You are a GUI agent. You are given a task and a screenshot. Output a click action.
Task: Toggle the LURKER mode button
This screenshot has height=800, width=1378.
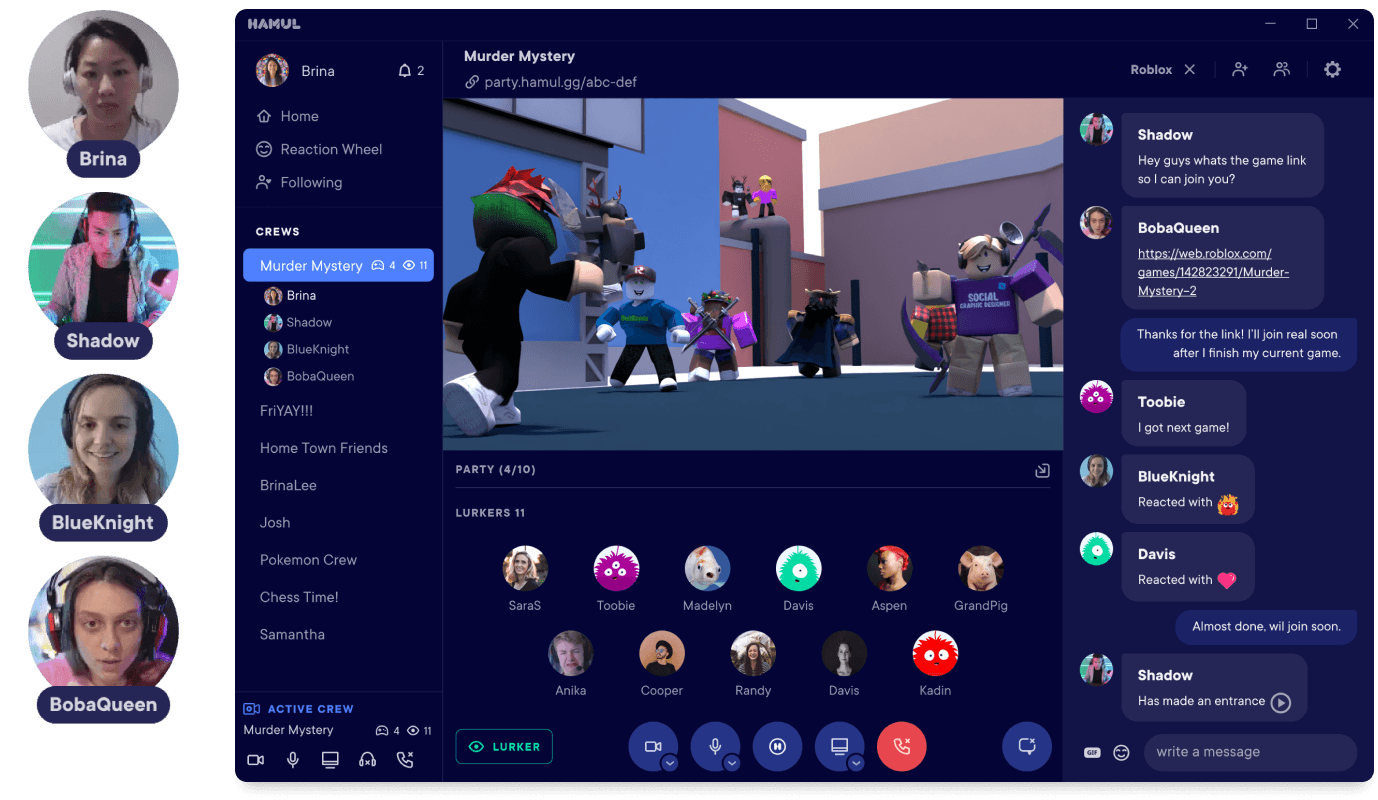[504, 747]
